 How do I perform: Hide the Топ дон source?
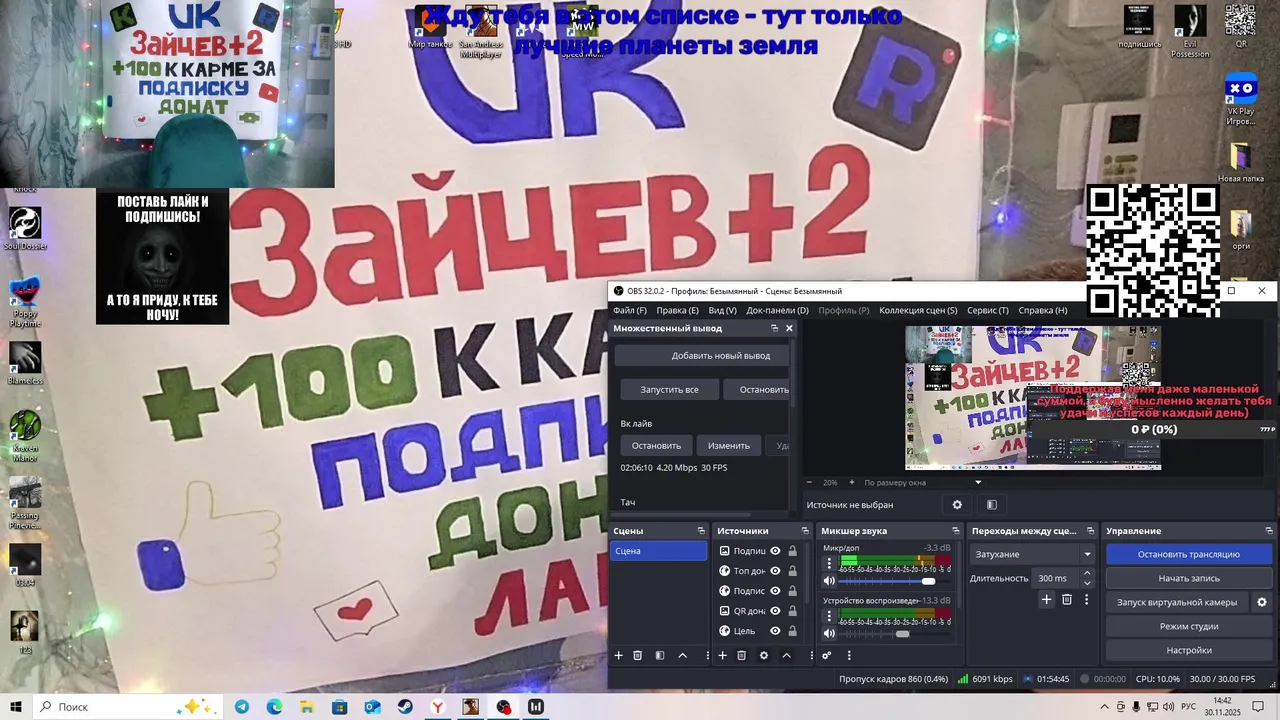coord(775,571)
